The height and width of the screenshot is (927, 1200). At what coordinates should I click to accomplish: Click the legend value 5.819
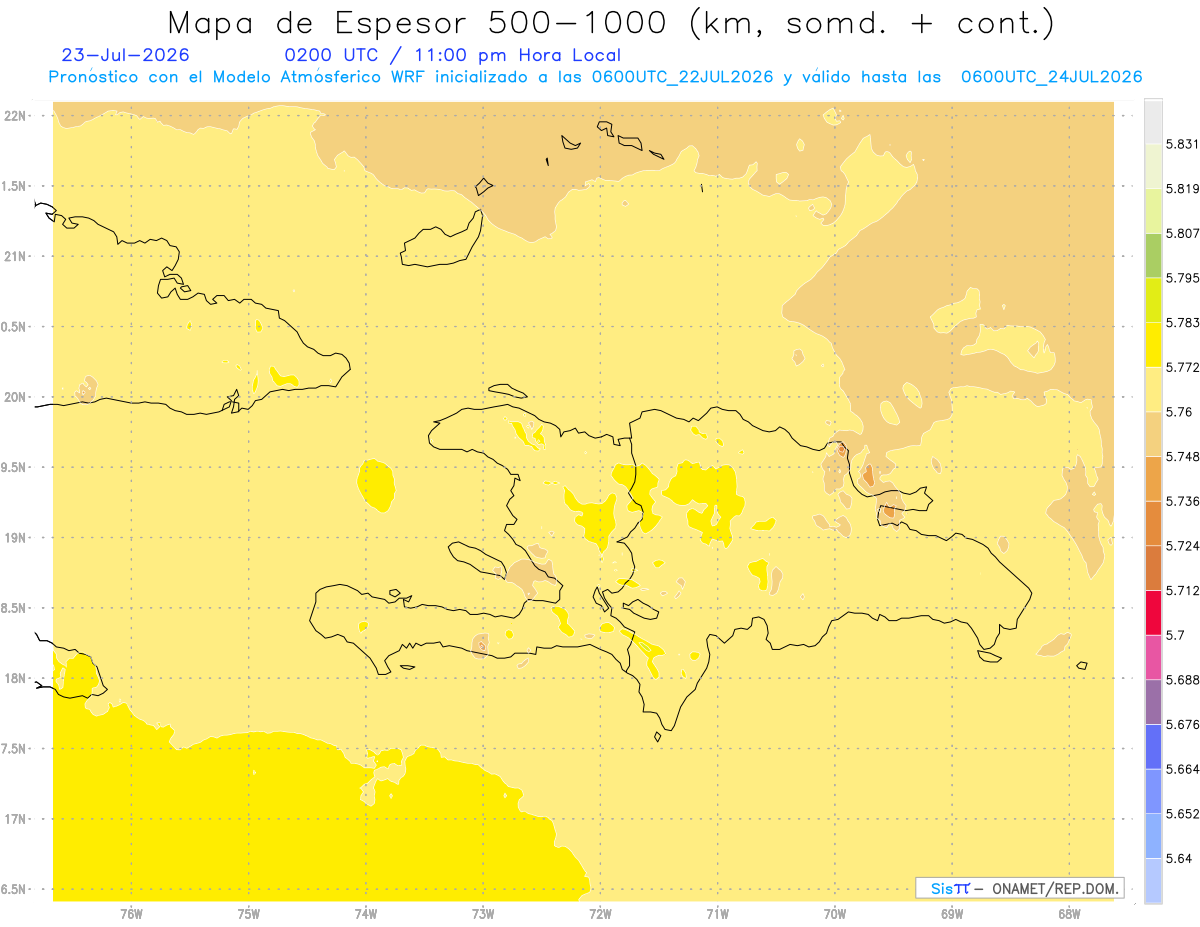point(1182,189)
